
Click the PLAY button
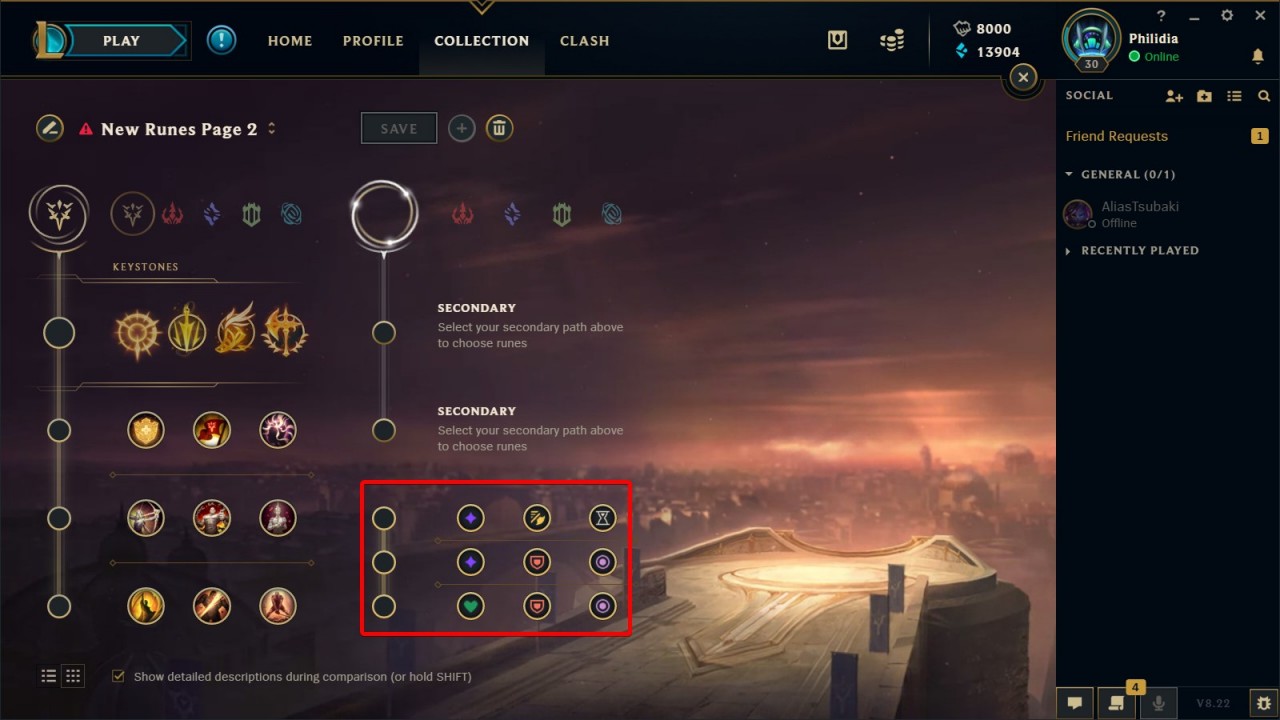click(121, 41)
